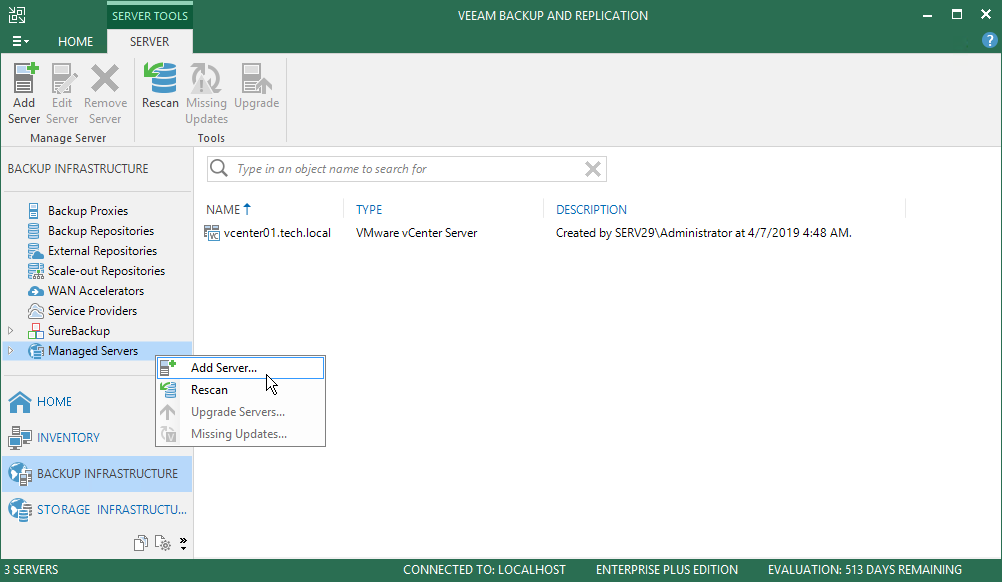Viewport: 1002px width, 582px height.
Task: Click the Backup Proxies icon
Action: tap(34, 211)
